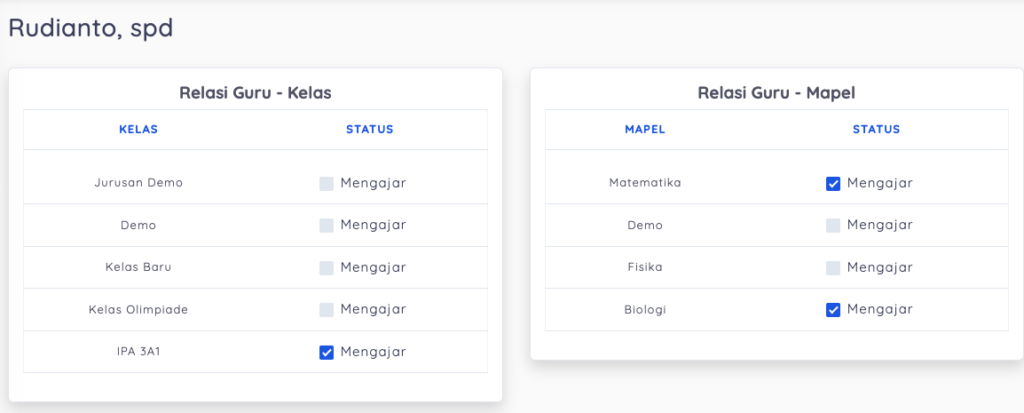Enable Mengajar checkbox for Fisika
Screen dimensions: 1024x413
[x=833, y=268]
